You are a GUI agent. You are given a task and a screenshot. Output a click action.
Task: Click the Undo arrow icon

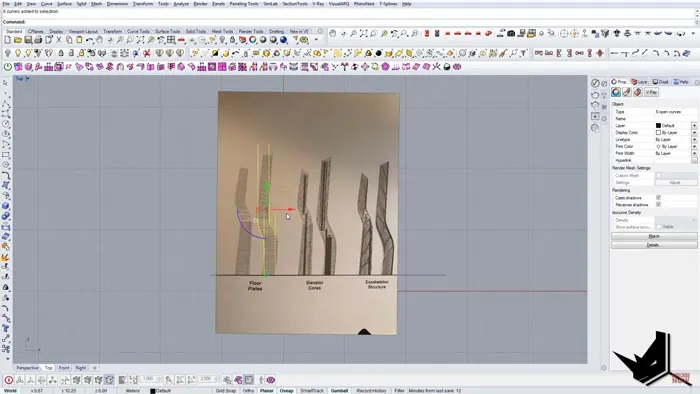pos(89,40)
